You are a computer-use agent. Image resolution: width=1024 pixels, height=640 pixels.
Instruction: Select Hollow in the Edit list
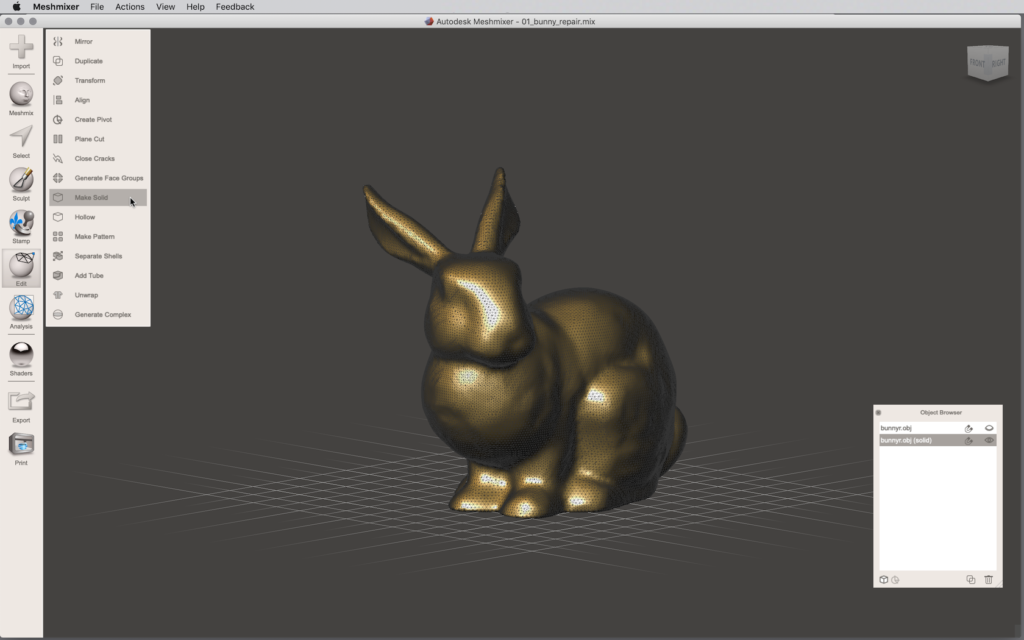[85, 217]
